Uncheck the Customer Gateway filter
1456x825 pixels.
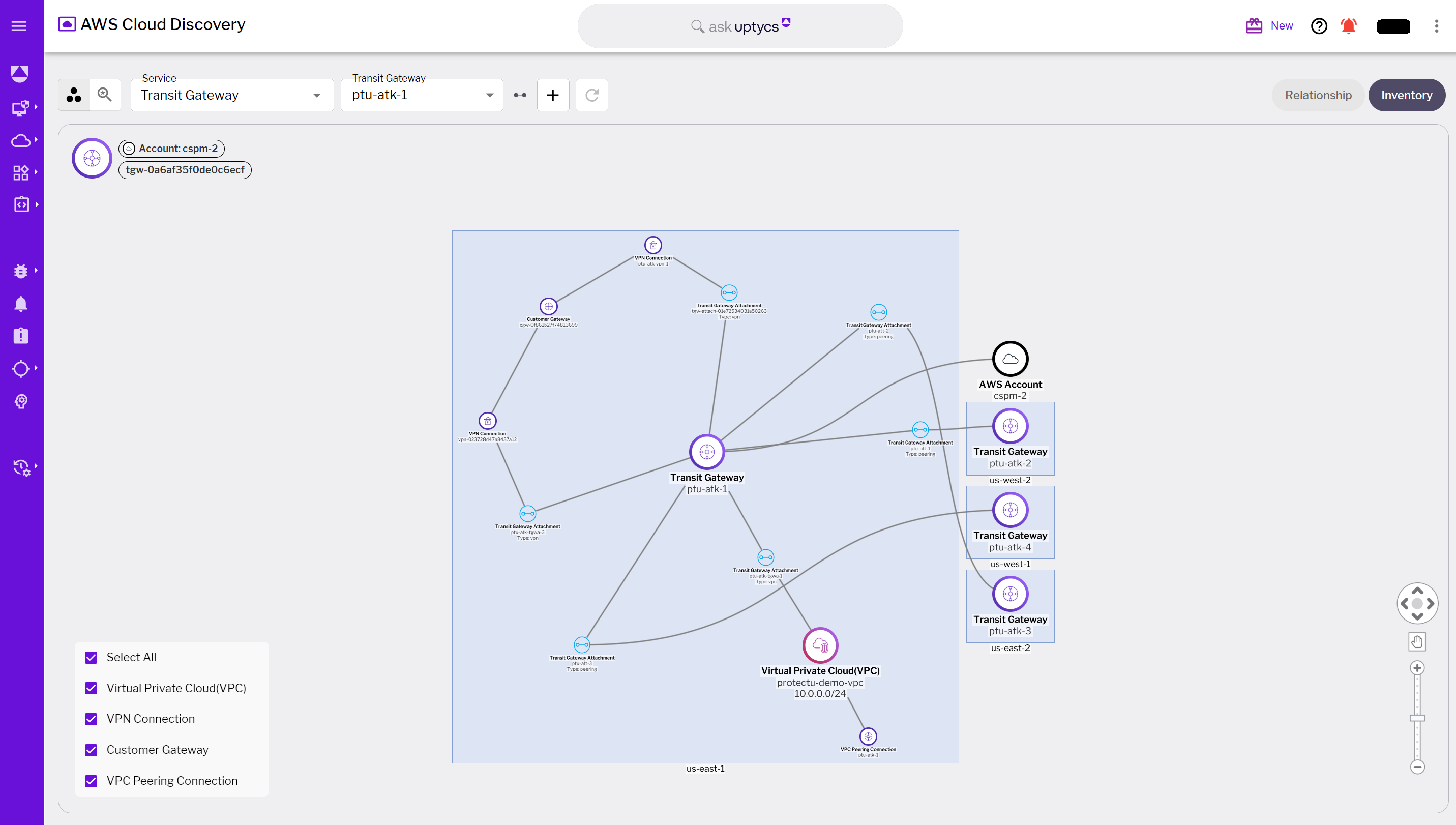point(91,750)
